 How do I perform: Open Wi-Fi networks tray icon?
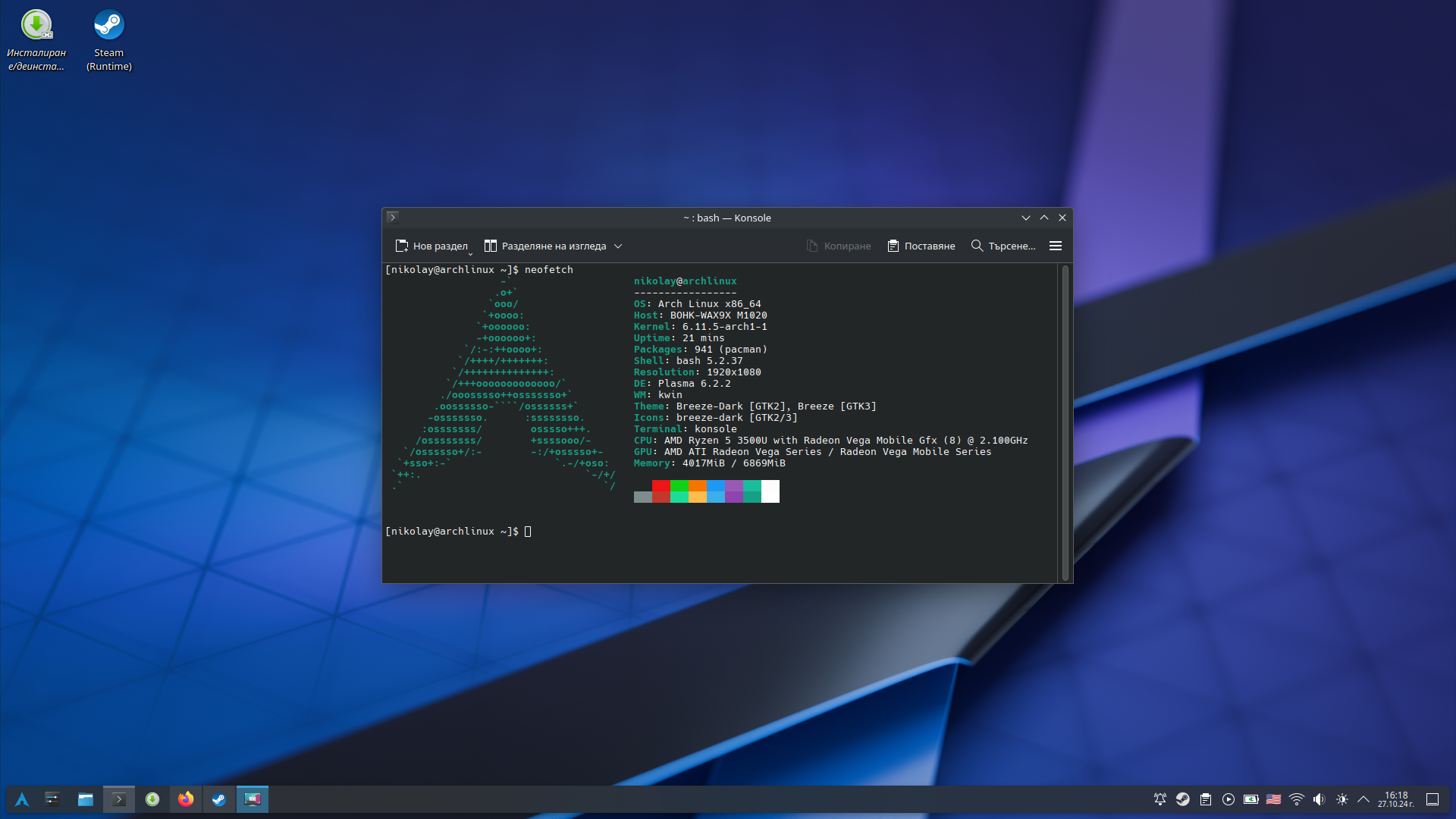pos(1297,799)
